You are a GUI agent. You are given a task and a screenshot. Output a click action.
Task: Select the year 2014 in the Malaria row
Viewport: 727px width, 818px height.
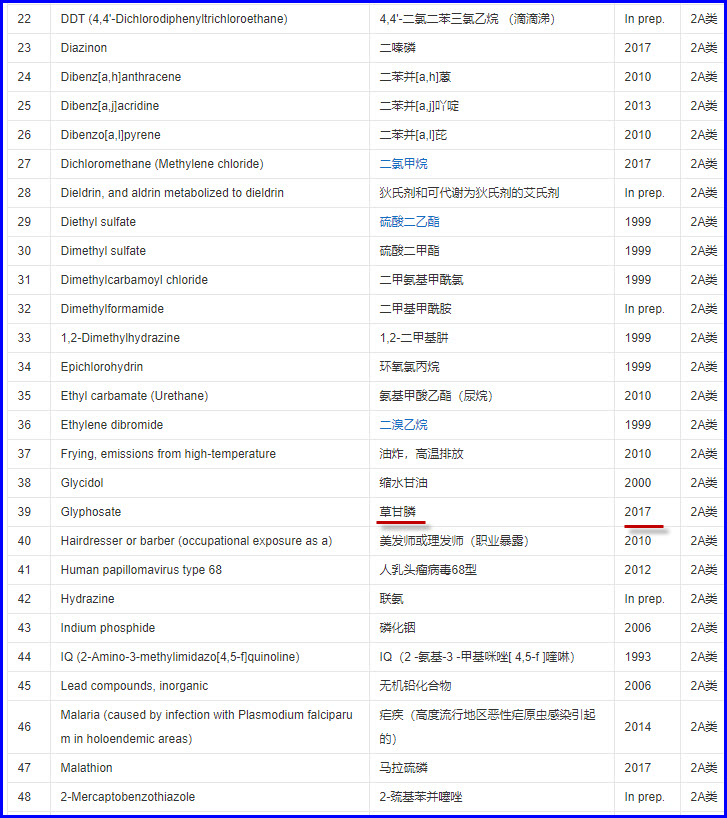pyautogui.click(x=638, y=727)
